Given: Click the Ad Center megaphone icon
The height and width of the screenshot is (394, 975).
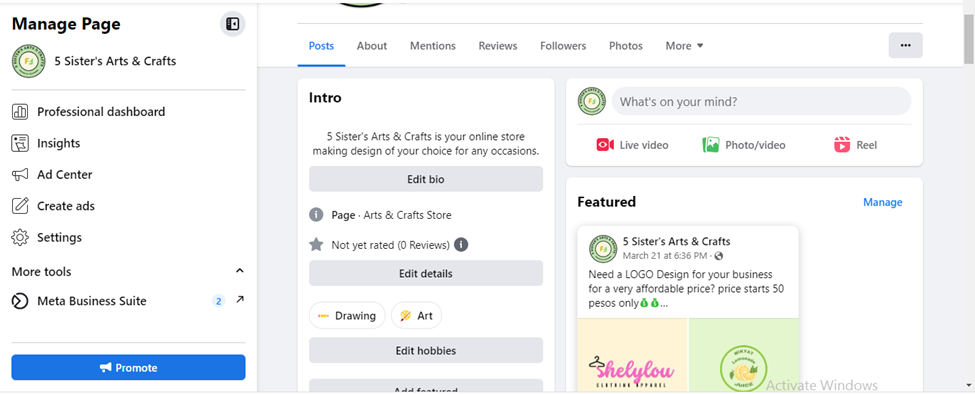Looking at the screenshot, I should [x=20, y=175].
